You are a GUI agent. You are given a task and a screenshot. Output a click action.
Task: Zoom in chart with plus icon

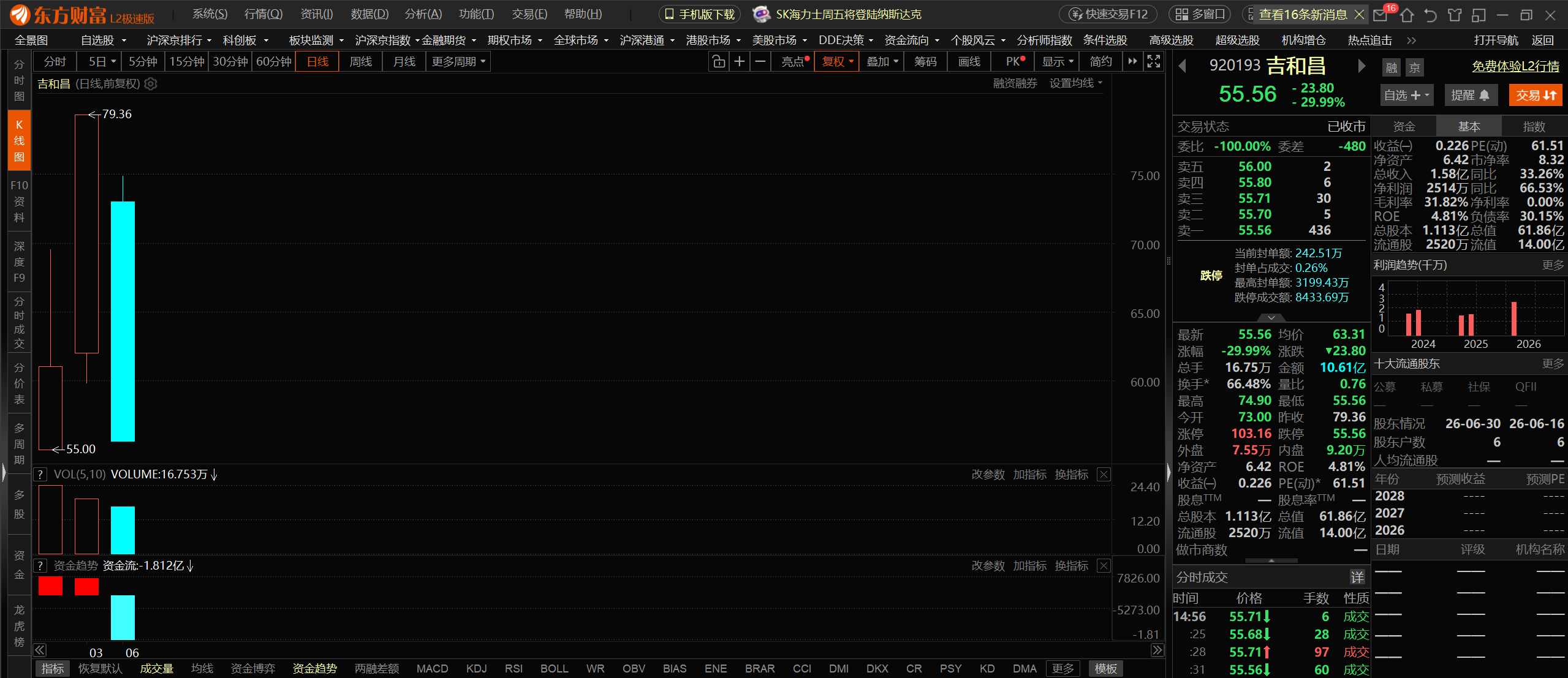tap(740, 62)
